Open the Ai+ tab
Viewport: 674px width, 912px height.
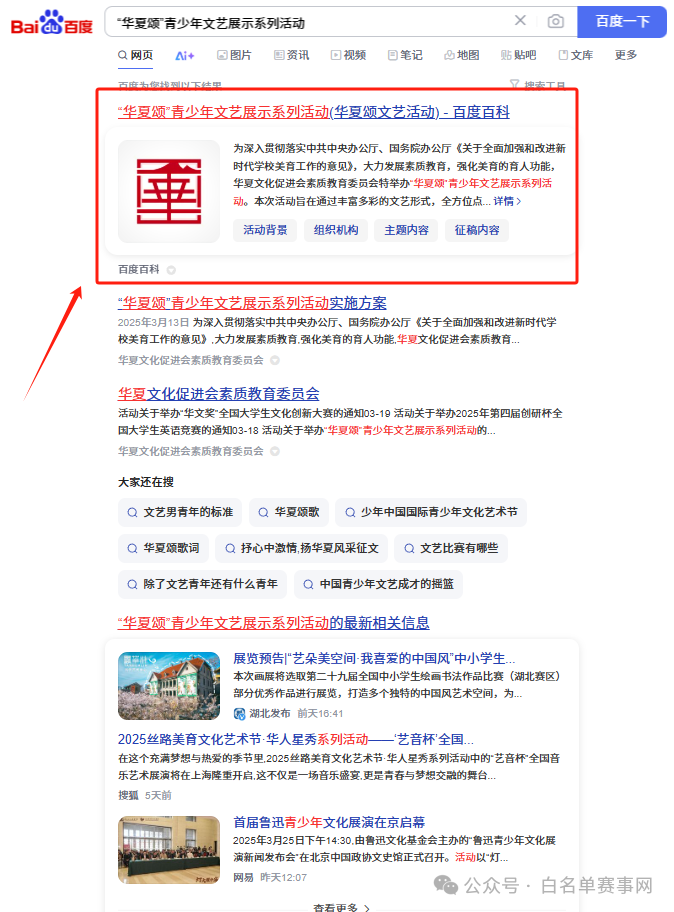(x=185, y=56)
